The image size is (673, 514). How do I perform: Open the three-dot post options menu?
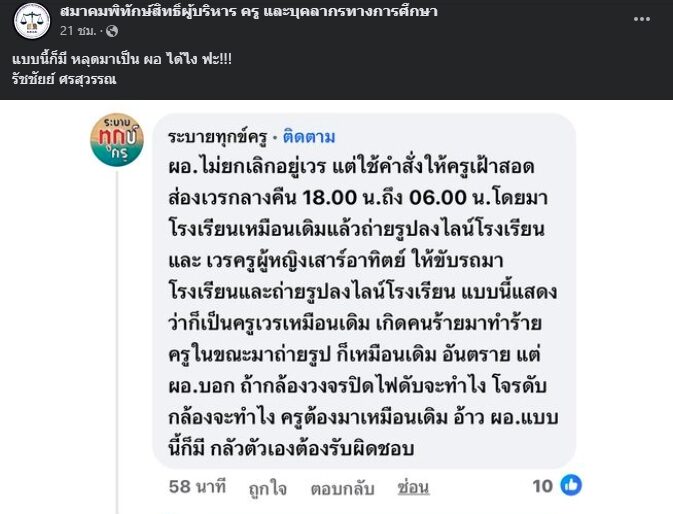(x=642, y=19)
